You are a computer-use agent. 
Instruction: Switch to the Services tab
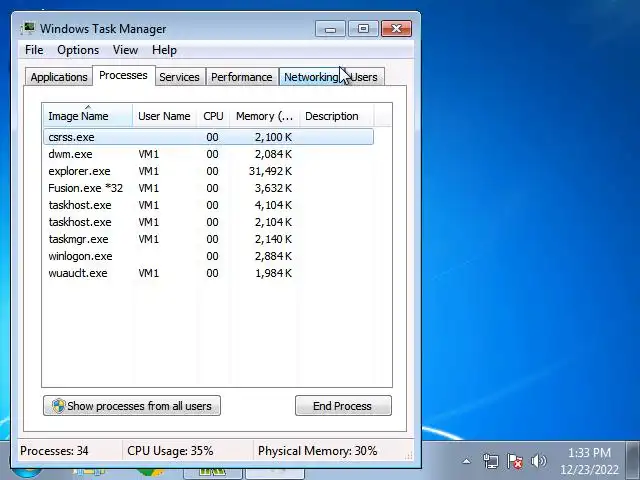click(x=179, y=77)
